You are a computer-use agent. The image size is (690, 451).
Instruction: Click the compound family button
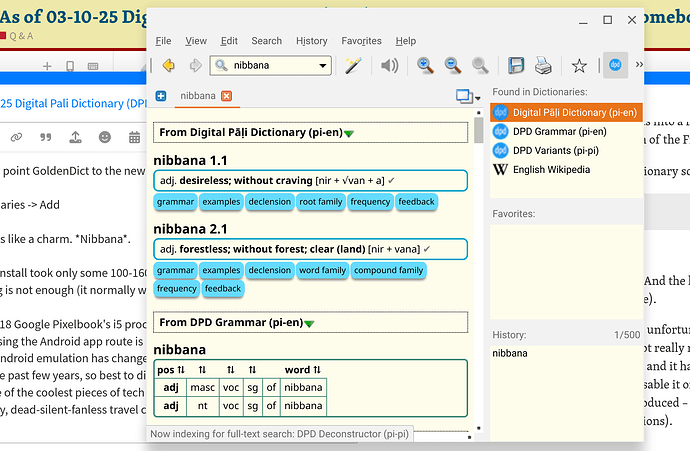(389, 270)
